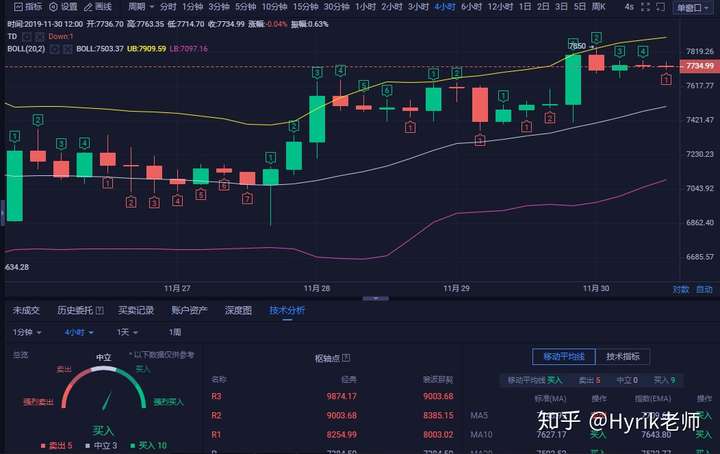Switch chart to 6小时 timeframe

click(x=472, y=7)
